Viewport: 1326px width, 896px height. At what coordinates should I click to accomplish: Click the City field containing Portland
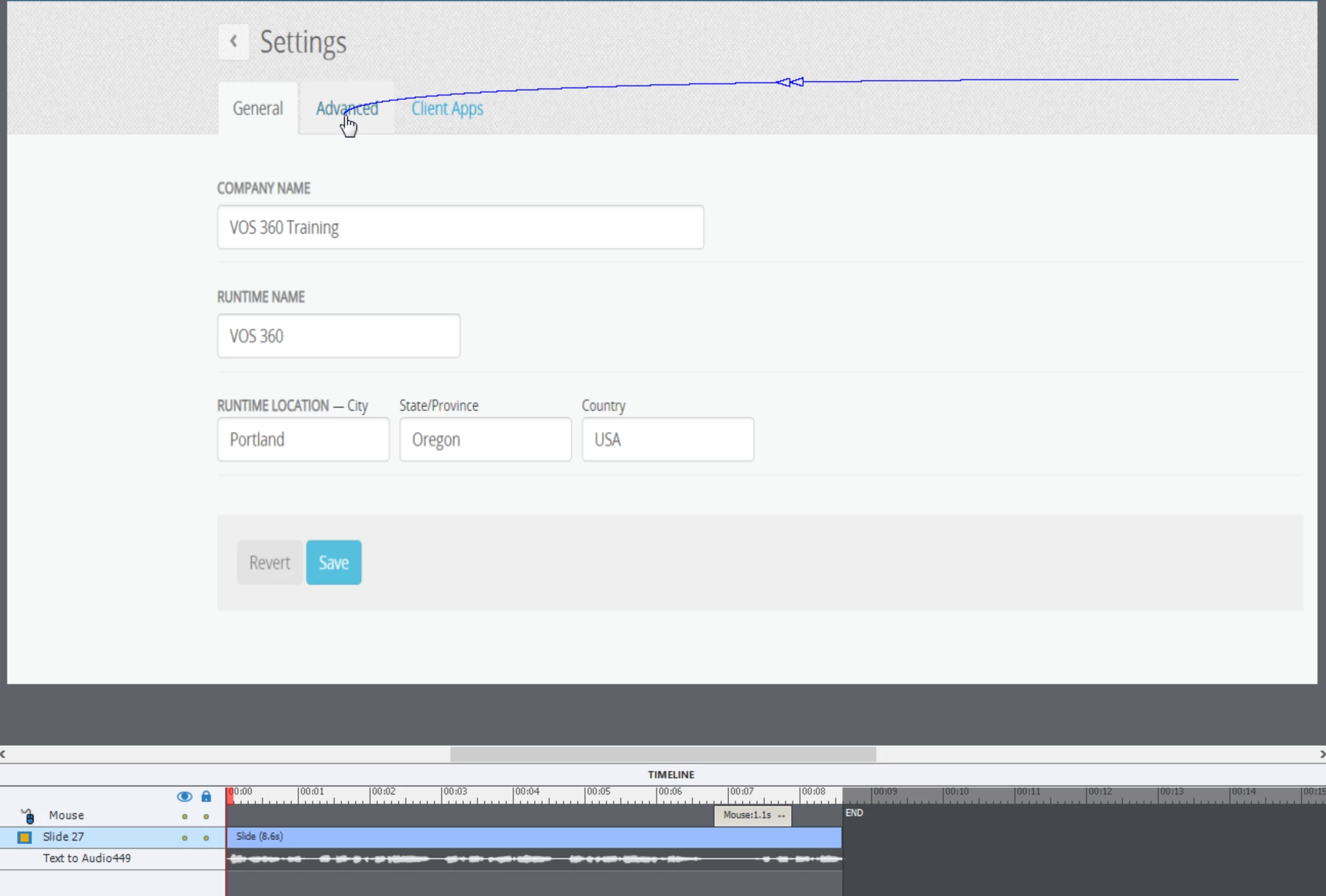click(303, 439)
